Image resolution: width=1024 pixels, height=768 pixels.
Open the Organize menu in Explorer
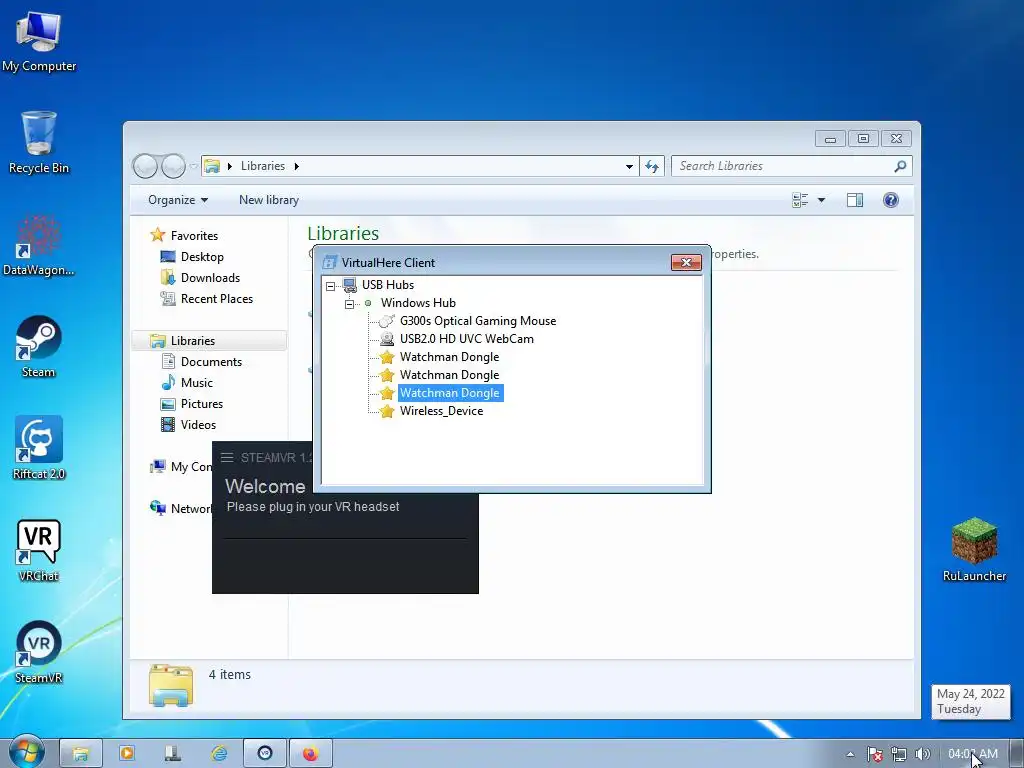[x=178, y=200]
